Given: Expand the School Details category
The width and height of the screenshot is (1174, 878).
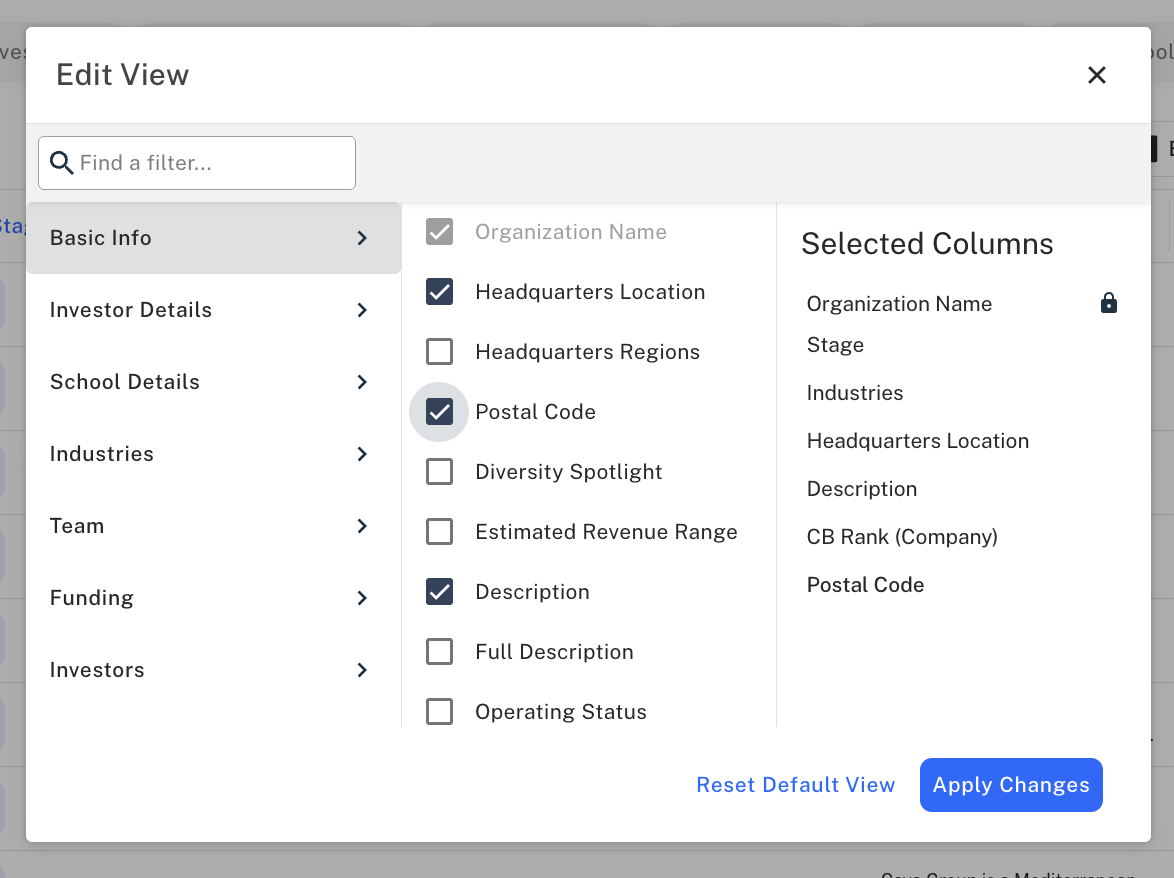Looking at the screenshot, I should pyautogui.click(x=213, y=382).
